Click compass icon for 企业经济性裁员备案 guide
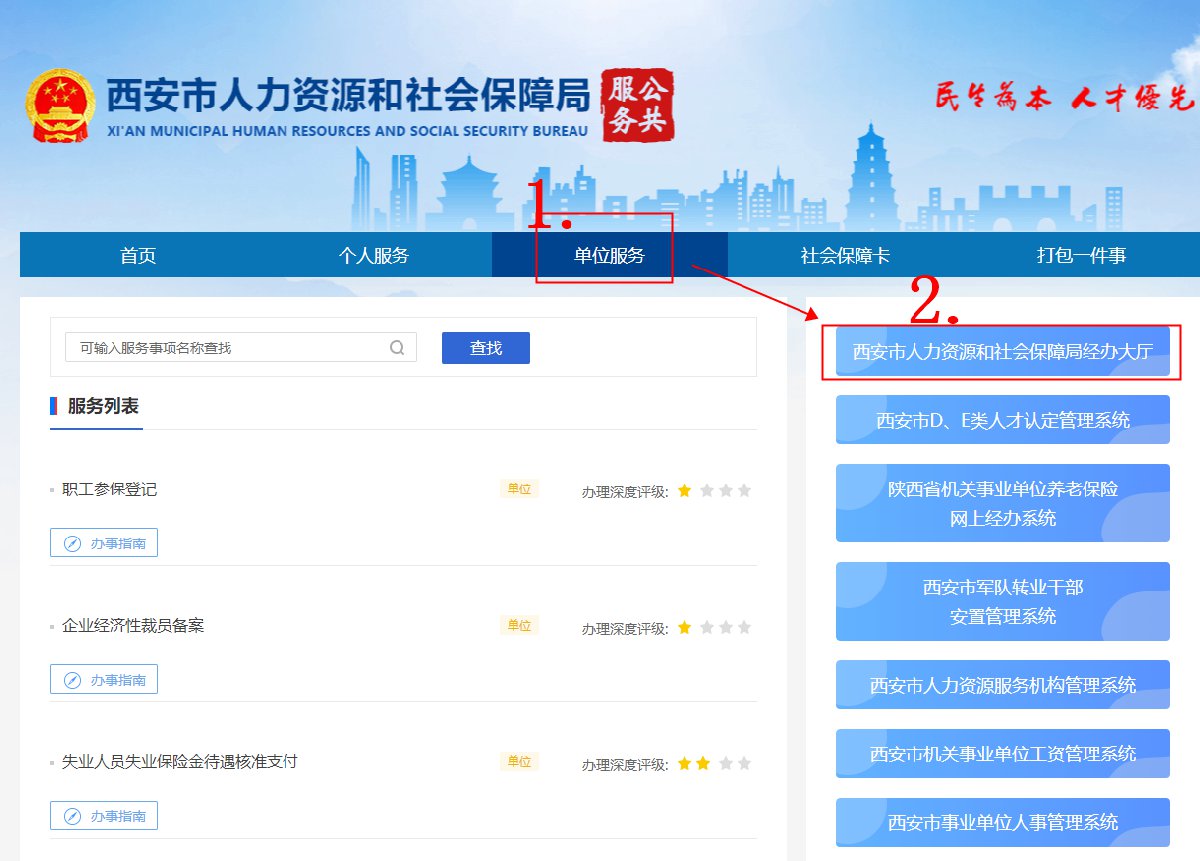Screen dimensions: 1200x861 point(72,680)
